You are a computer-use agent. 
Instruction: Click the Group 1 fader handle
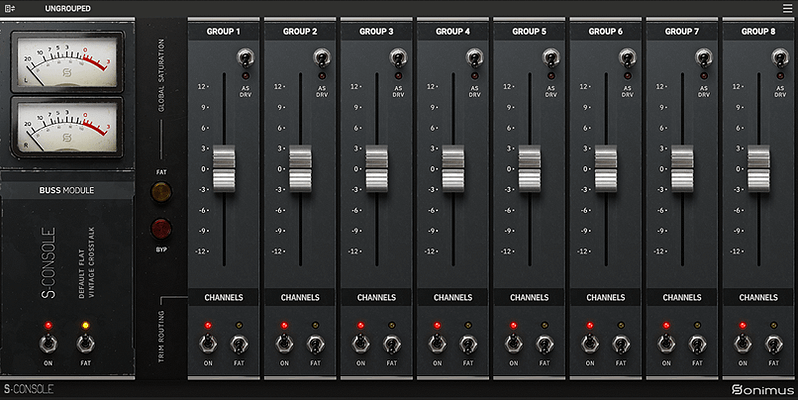click(224, 168)
